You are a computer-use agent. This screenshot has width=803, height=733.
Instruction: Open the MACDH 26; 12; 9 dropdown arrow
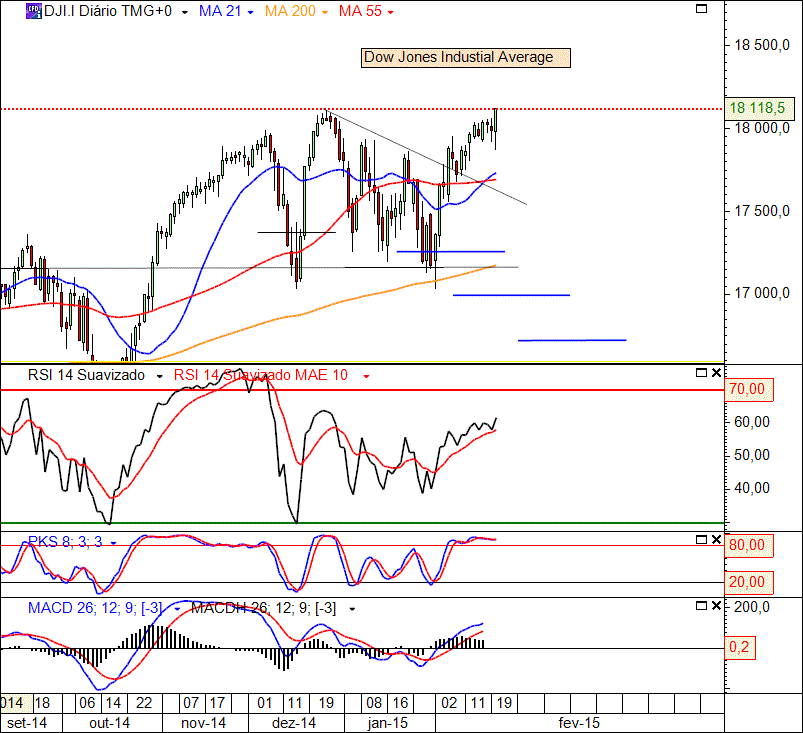(x=352, y=610)
